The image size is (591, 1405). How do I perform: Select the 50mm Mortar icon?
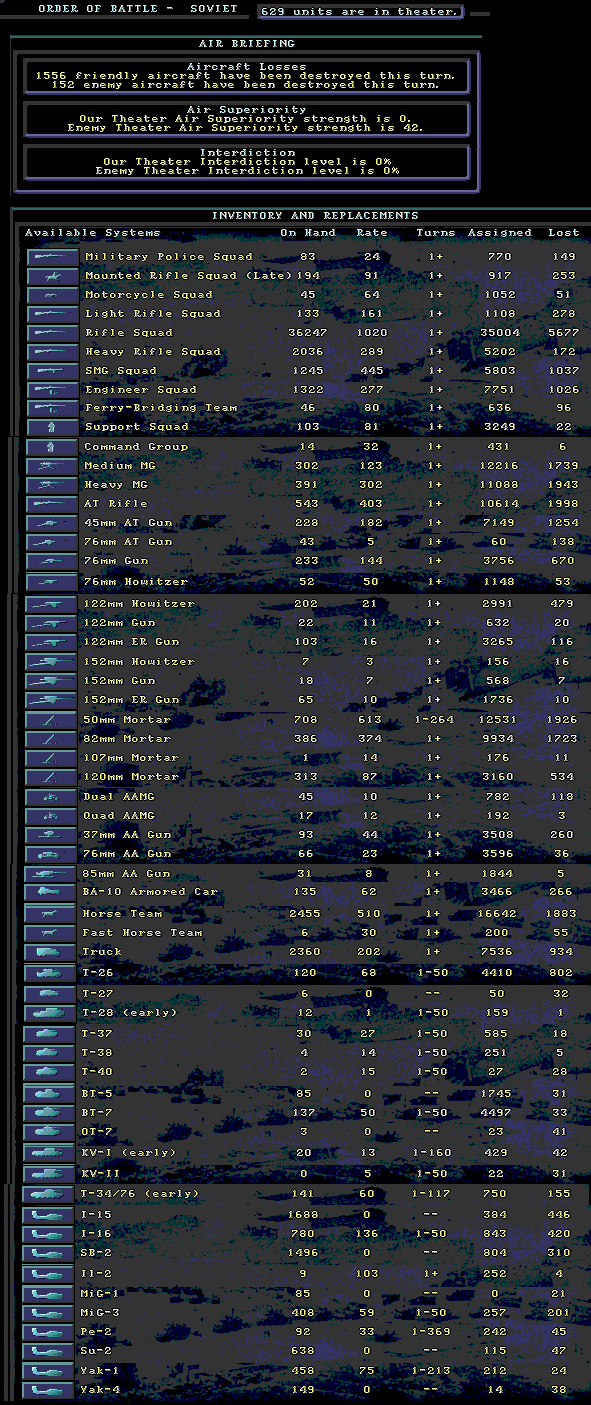pos(51,720)
